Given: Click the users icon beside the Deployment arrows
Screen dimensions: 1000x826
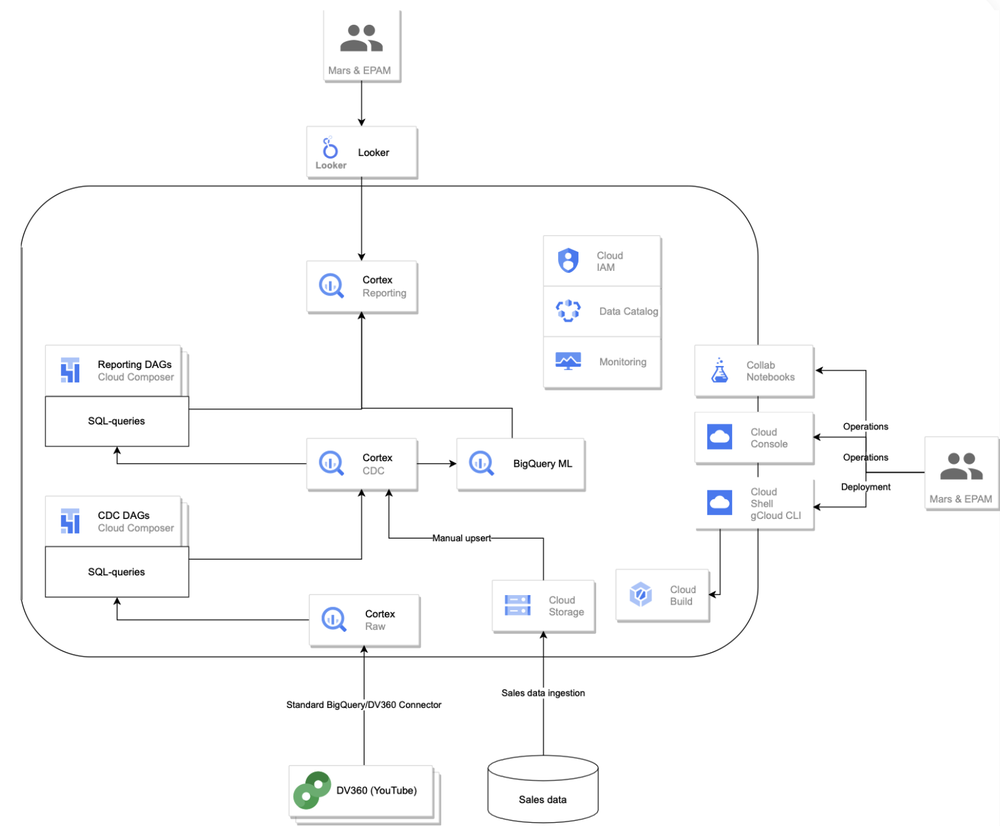Looking at the screenshot, I should coord(961,466).
